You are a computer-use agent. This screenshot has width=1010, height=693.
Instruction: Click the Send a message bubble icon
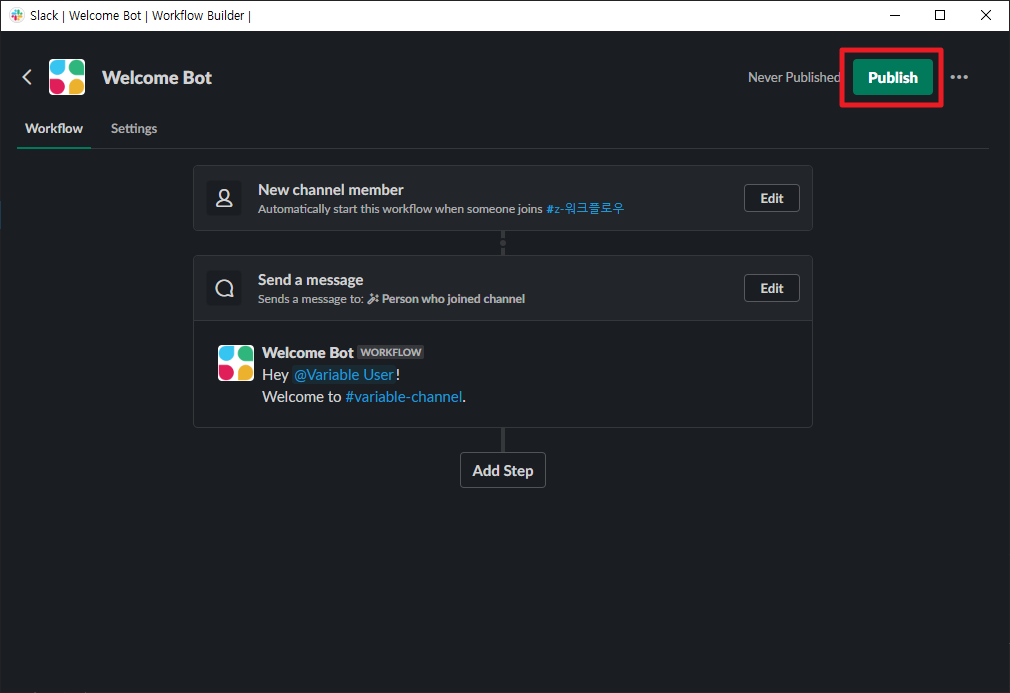click(x=224, y=289)
